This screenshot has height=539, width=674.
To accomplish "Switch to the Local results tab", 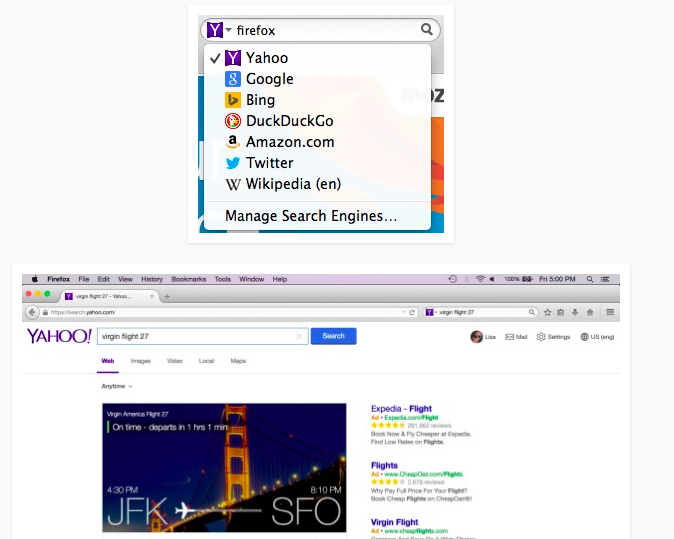I will pyautogui.click(x=206, y=361).
